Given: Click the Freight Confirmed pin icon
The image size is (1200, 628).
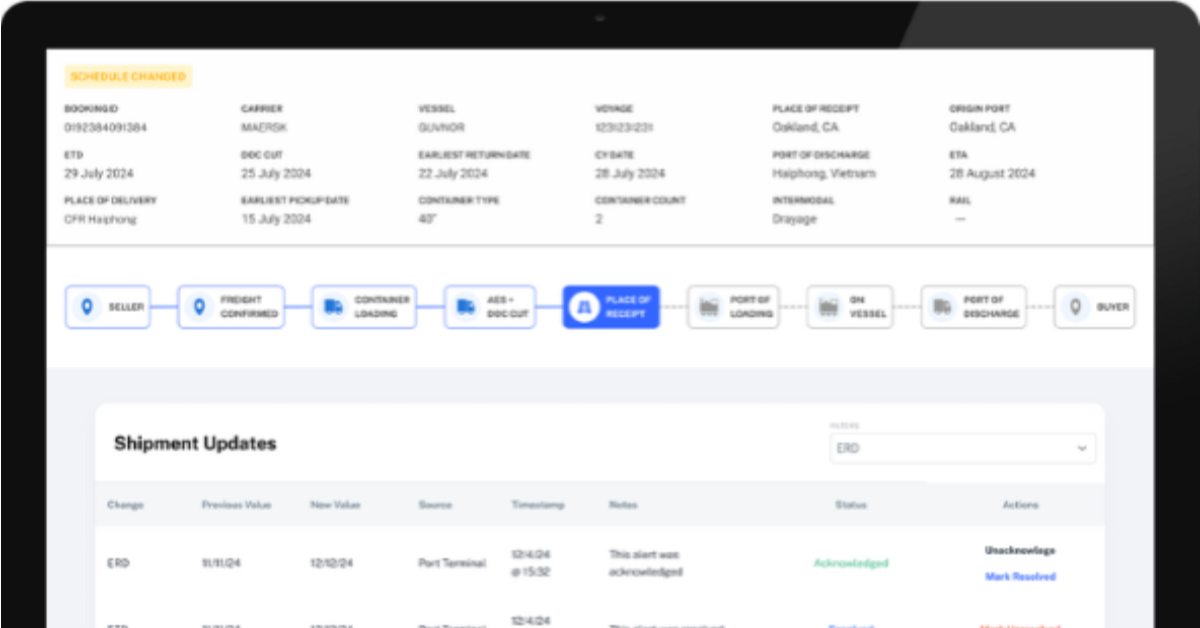Looking at the screenshot, I should [x=199, y=307].
